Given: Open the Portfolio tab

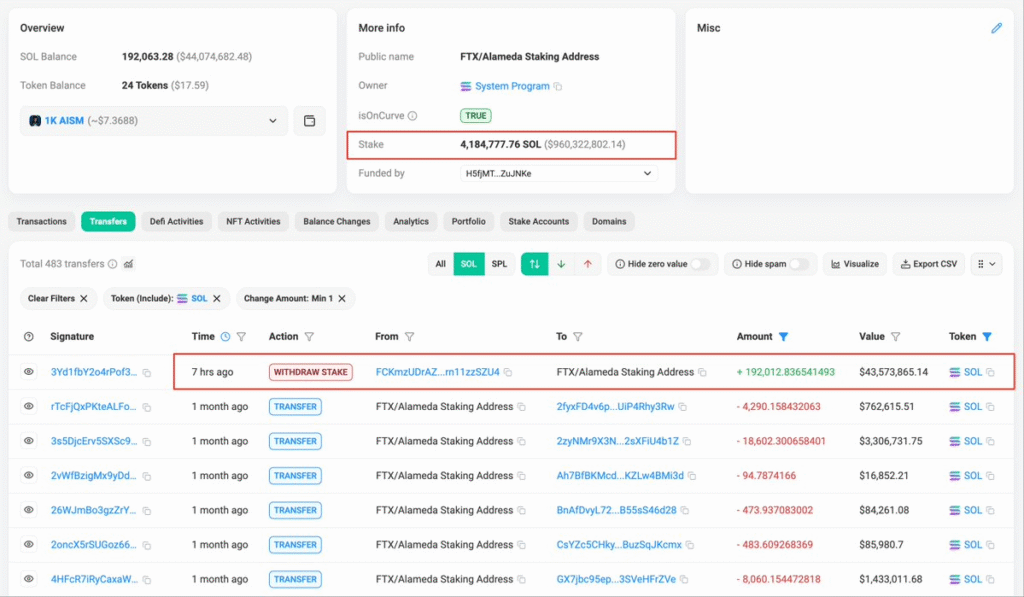Looking at the screenshot, I should [469, 221].
